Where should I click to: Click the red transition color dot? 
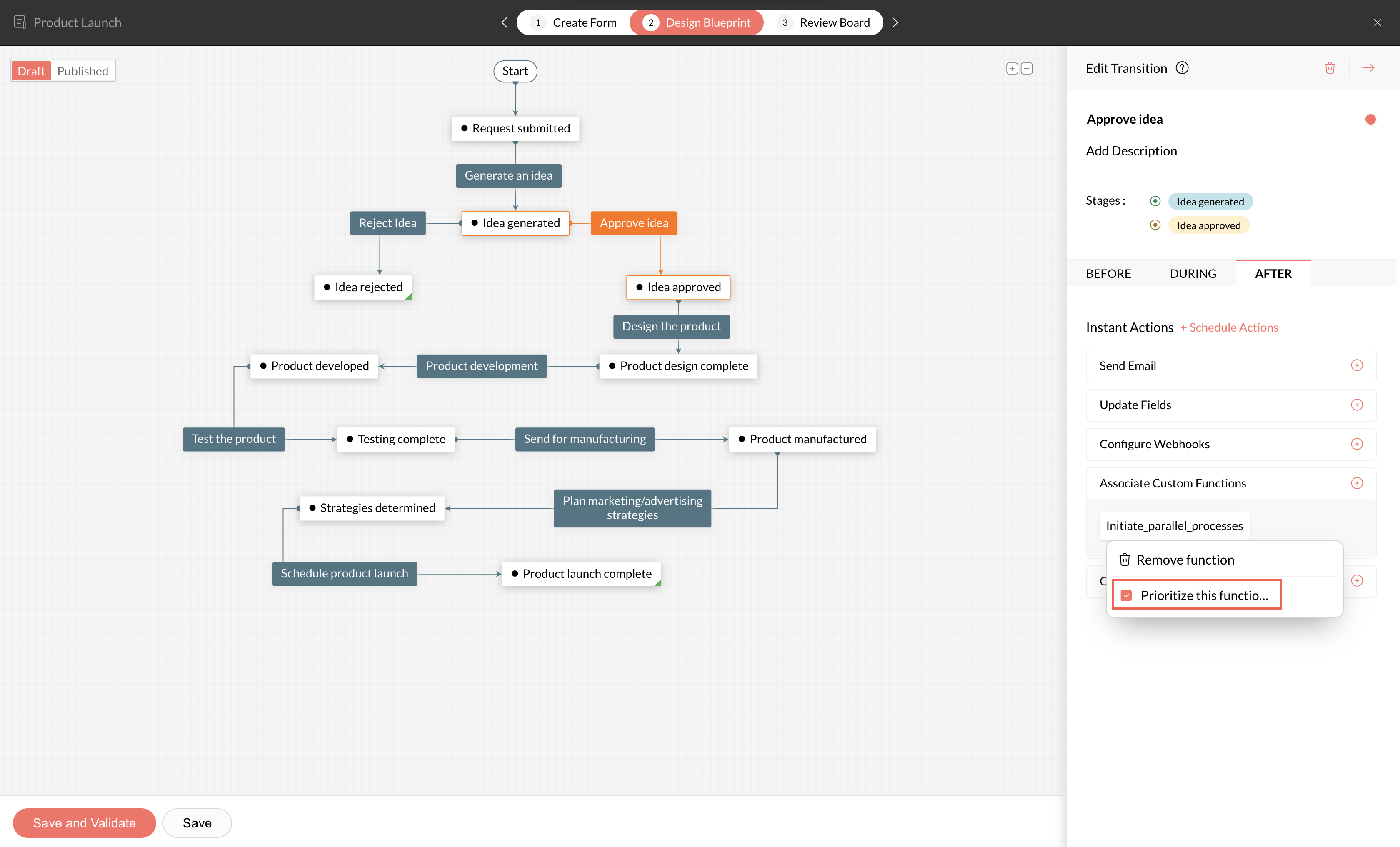point(1370,119)
